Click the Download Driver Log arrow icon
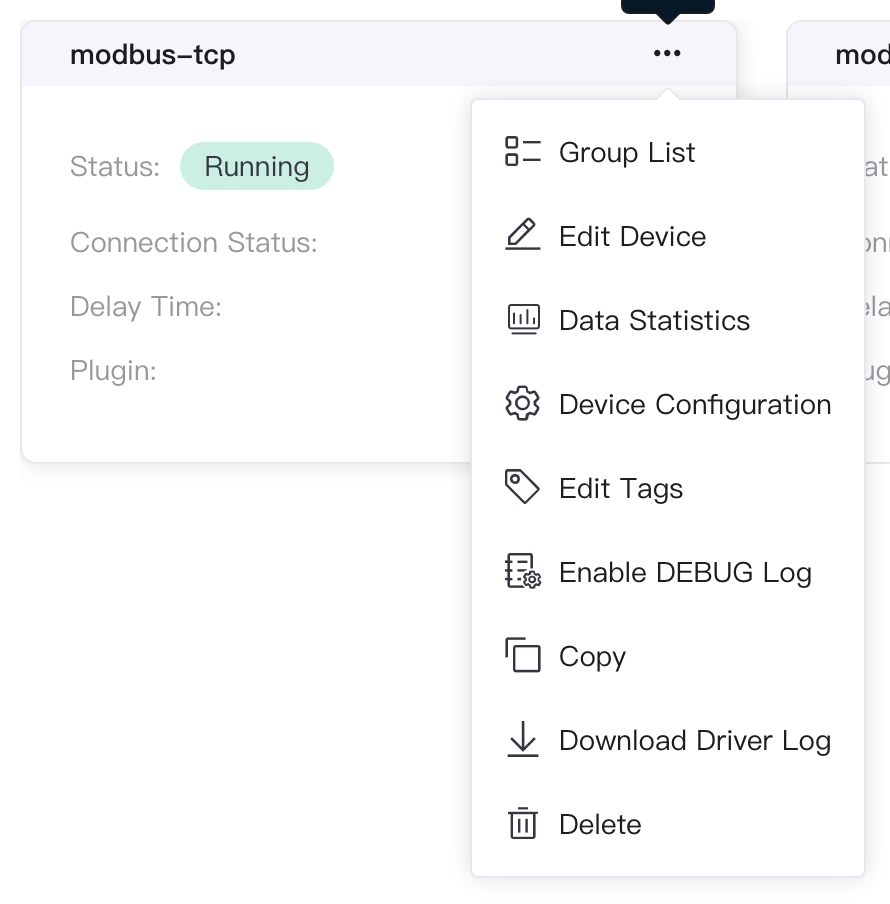 pos(523,739)
